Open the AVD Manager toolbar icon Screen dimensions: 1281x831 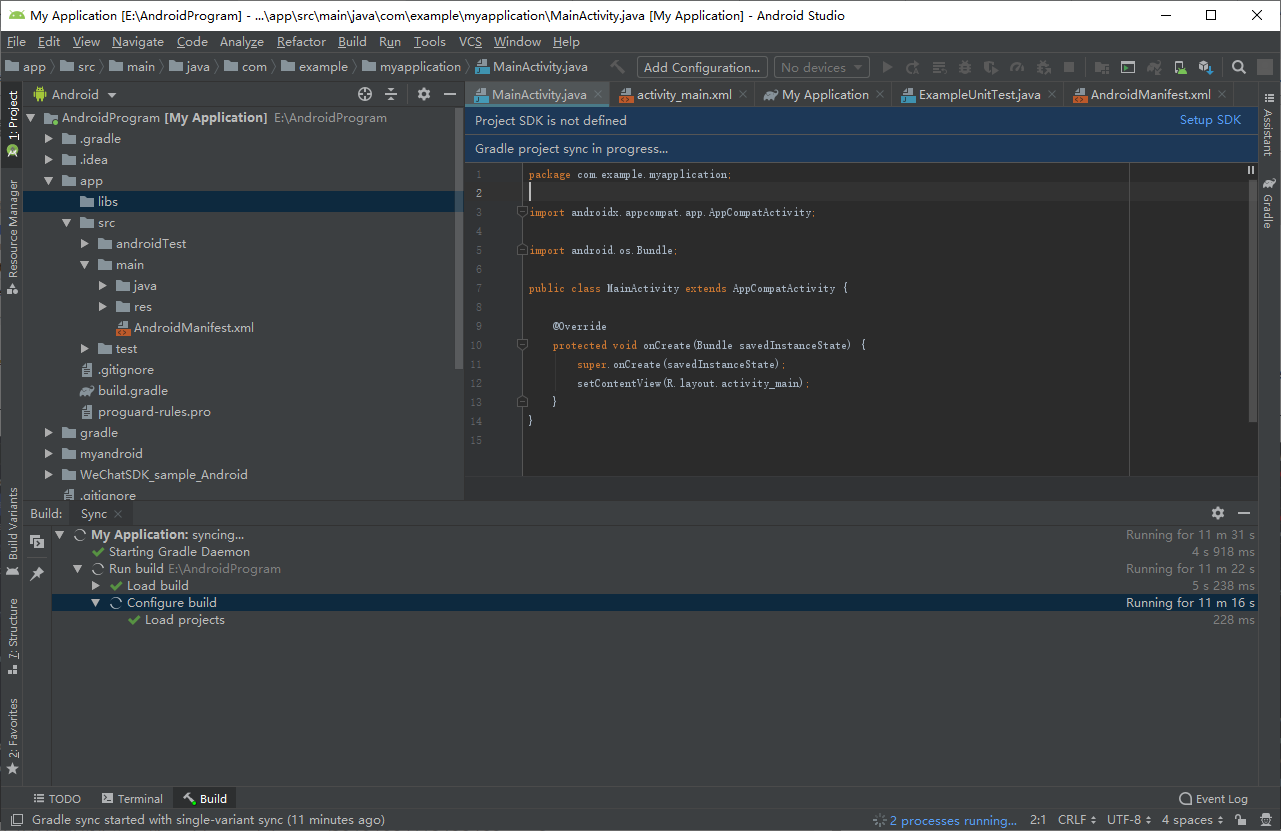1180,67
